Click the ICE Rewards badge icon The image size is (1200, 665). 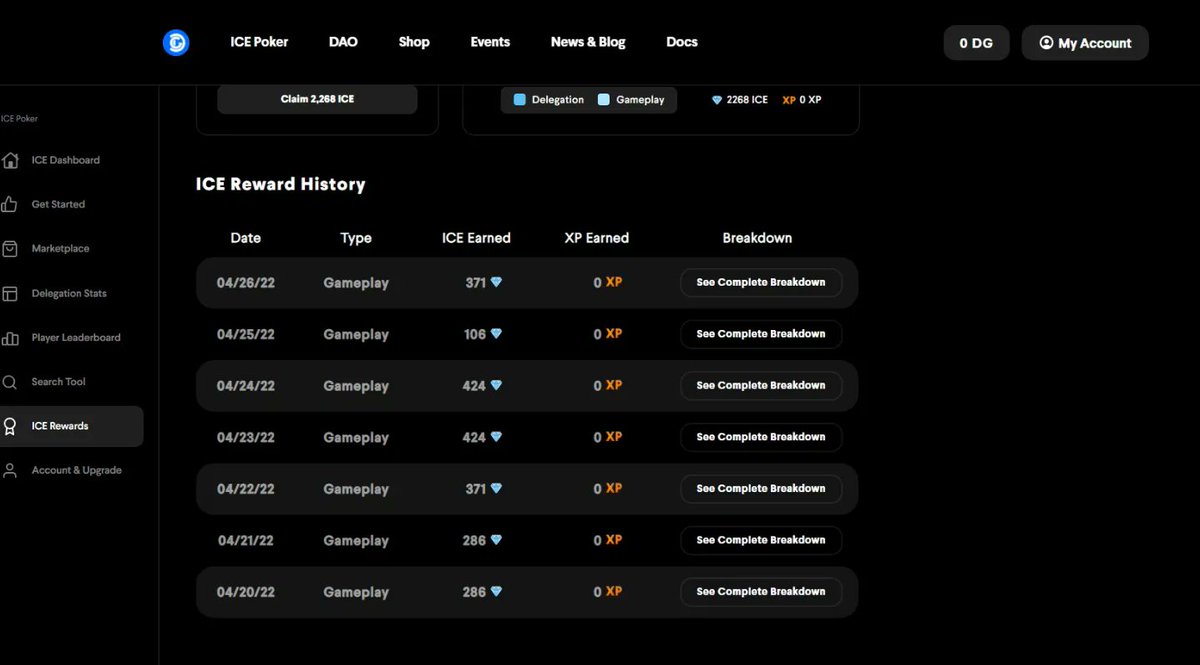pos(12,426)
